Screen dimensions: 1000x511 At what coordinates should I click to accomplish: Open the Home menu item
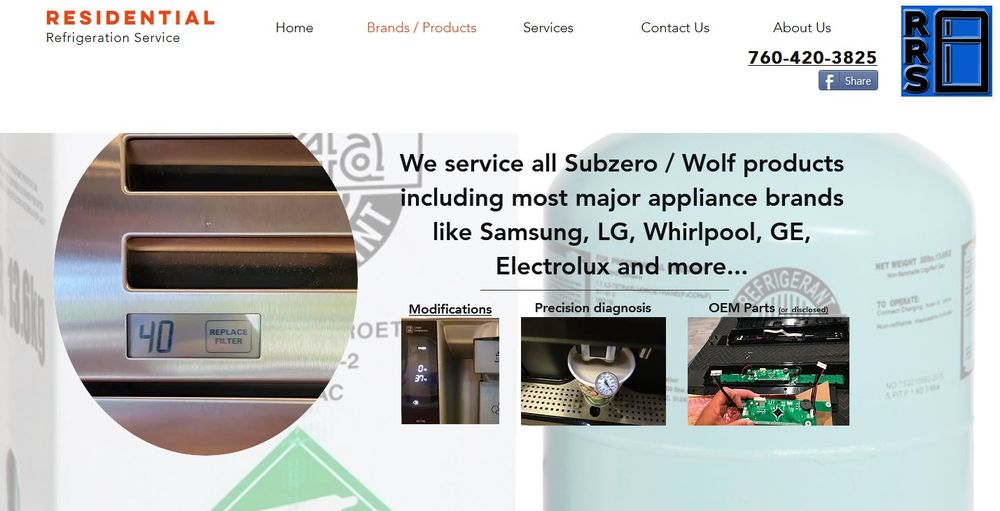click(294, 27)
